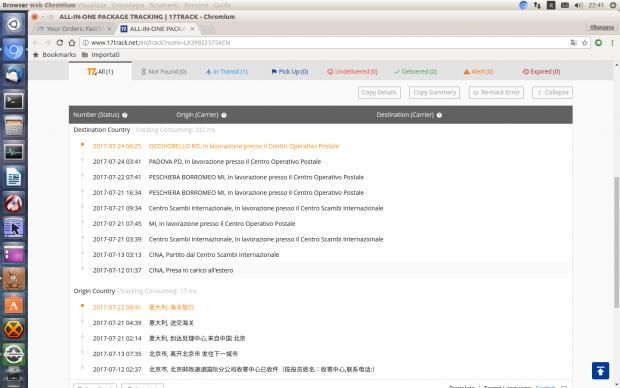Select the Undelivered (0) tab
Viewport: 620px width, 388px height.
[x=352, y=72]
